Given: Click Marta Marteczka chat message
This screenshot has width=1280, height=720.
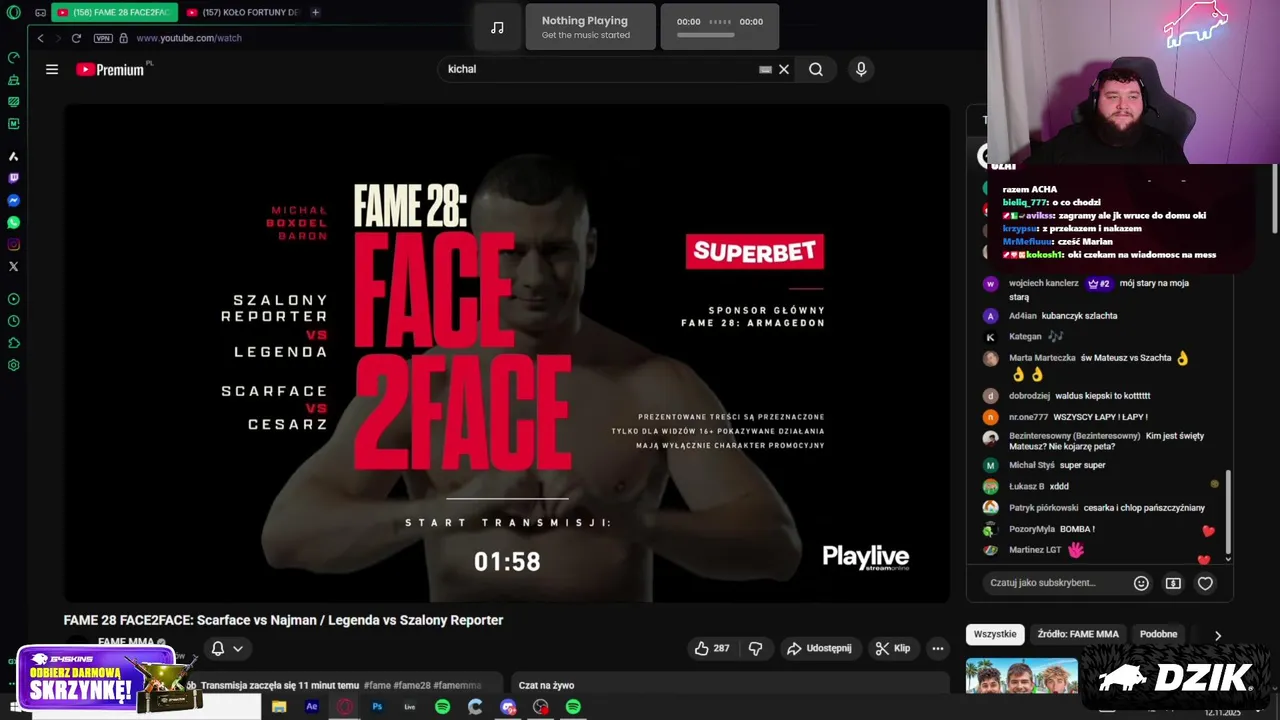Looking at the screenshot, I should [1098, 365].
